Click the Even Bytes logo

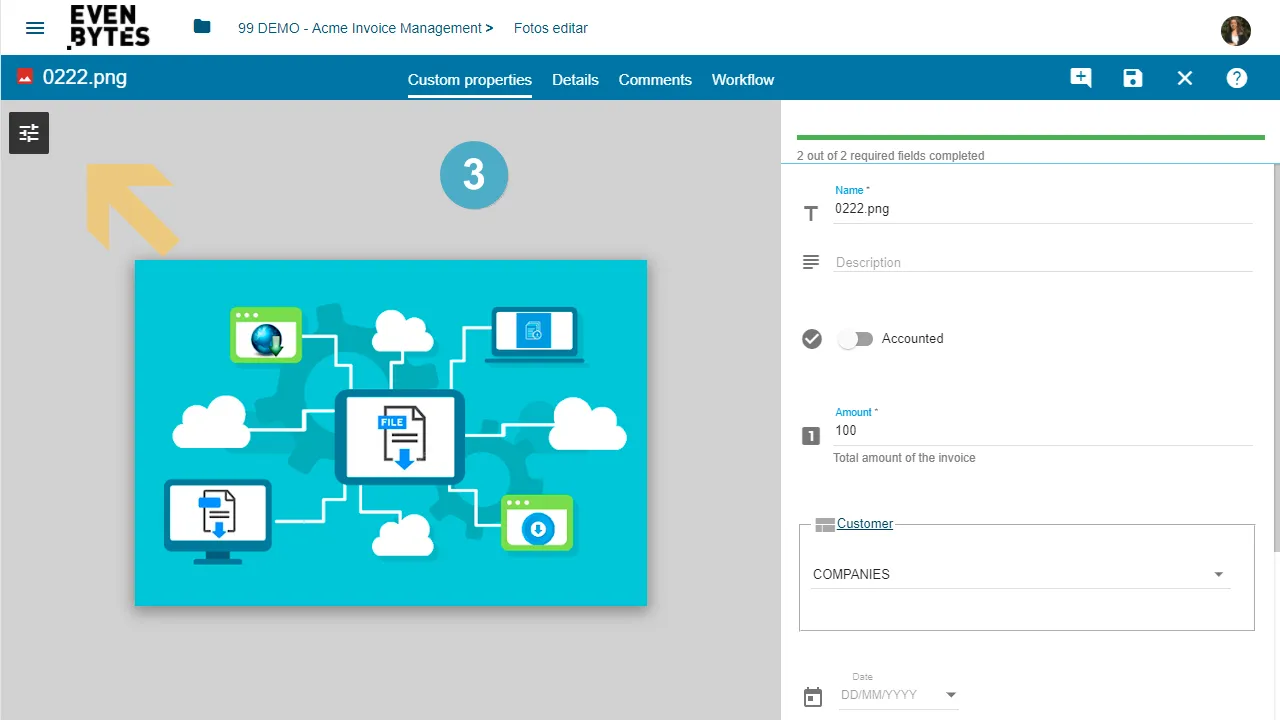(109, 27)
